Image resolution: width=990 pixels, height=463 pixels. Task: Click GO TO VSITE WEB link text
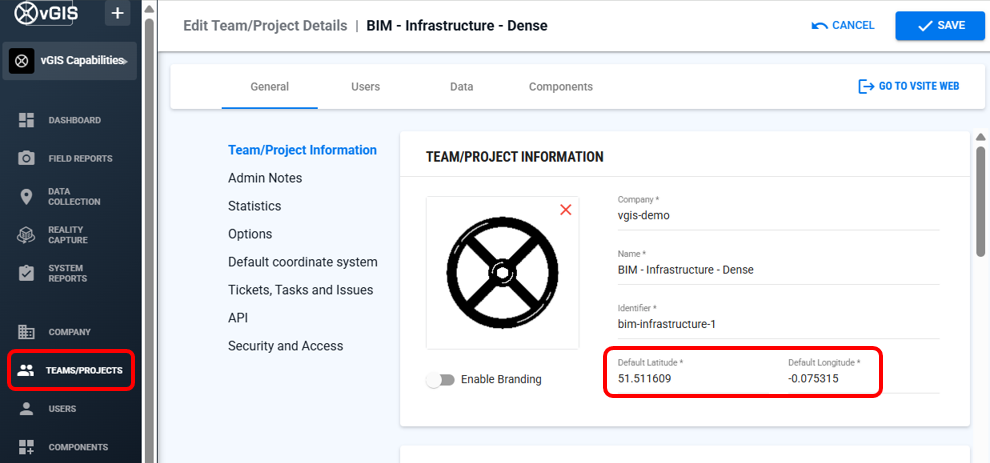point(919,86)
